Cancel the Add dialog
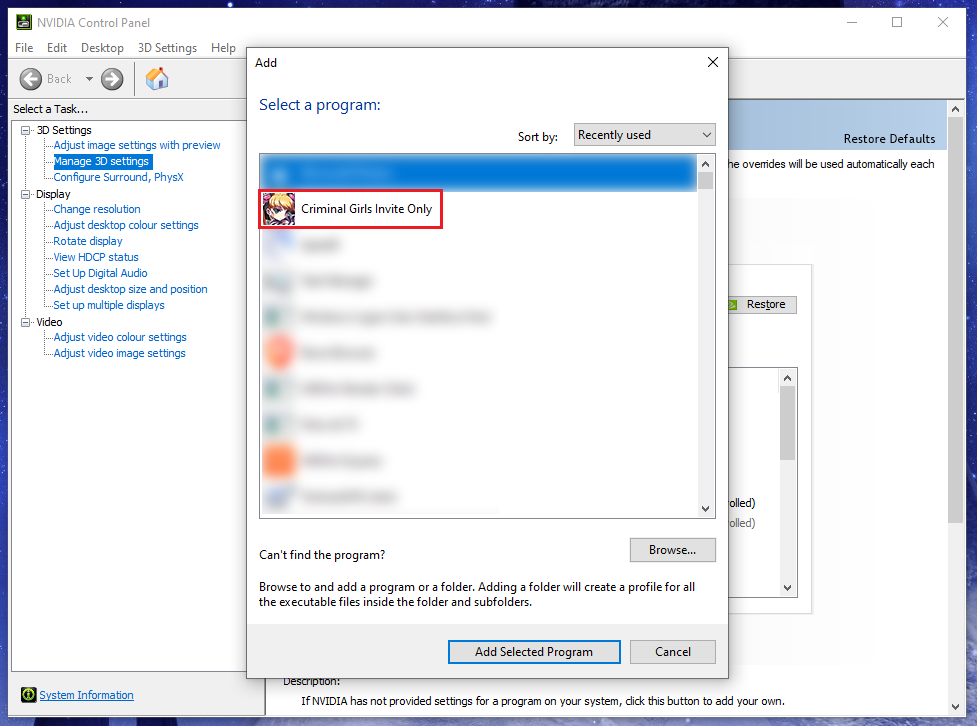The image size is (977, 726). pos(672,652)
